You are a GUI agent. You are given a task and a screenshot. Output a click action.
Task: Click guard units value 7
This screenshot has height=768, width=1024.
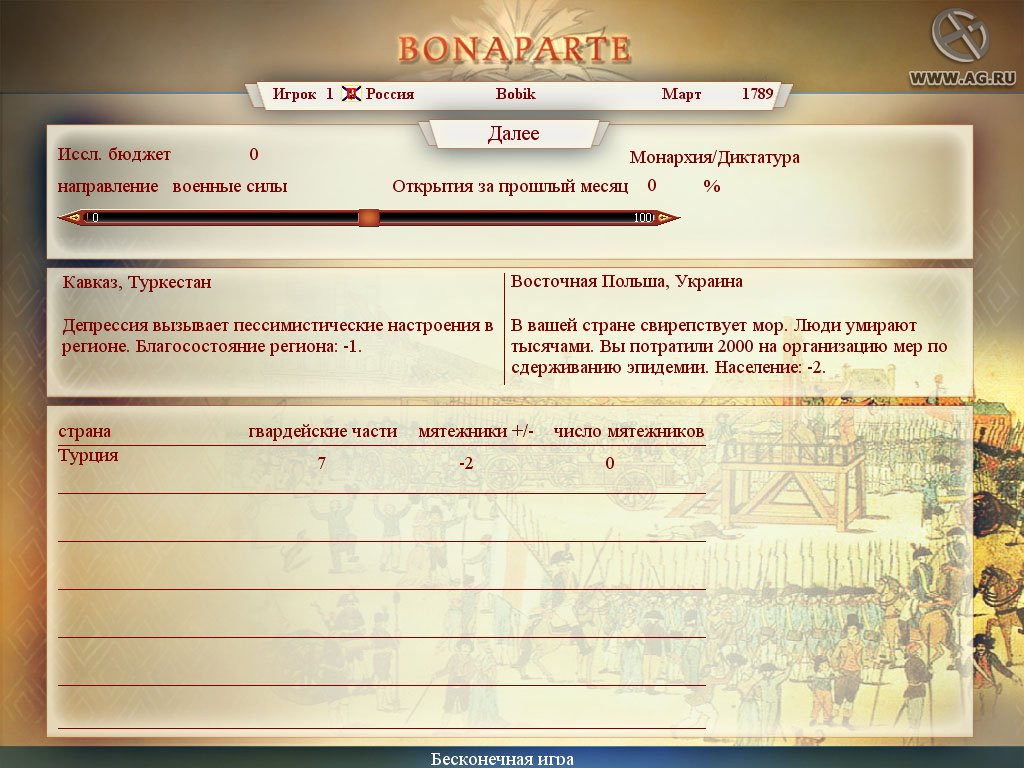tap(321, 464)
